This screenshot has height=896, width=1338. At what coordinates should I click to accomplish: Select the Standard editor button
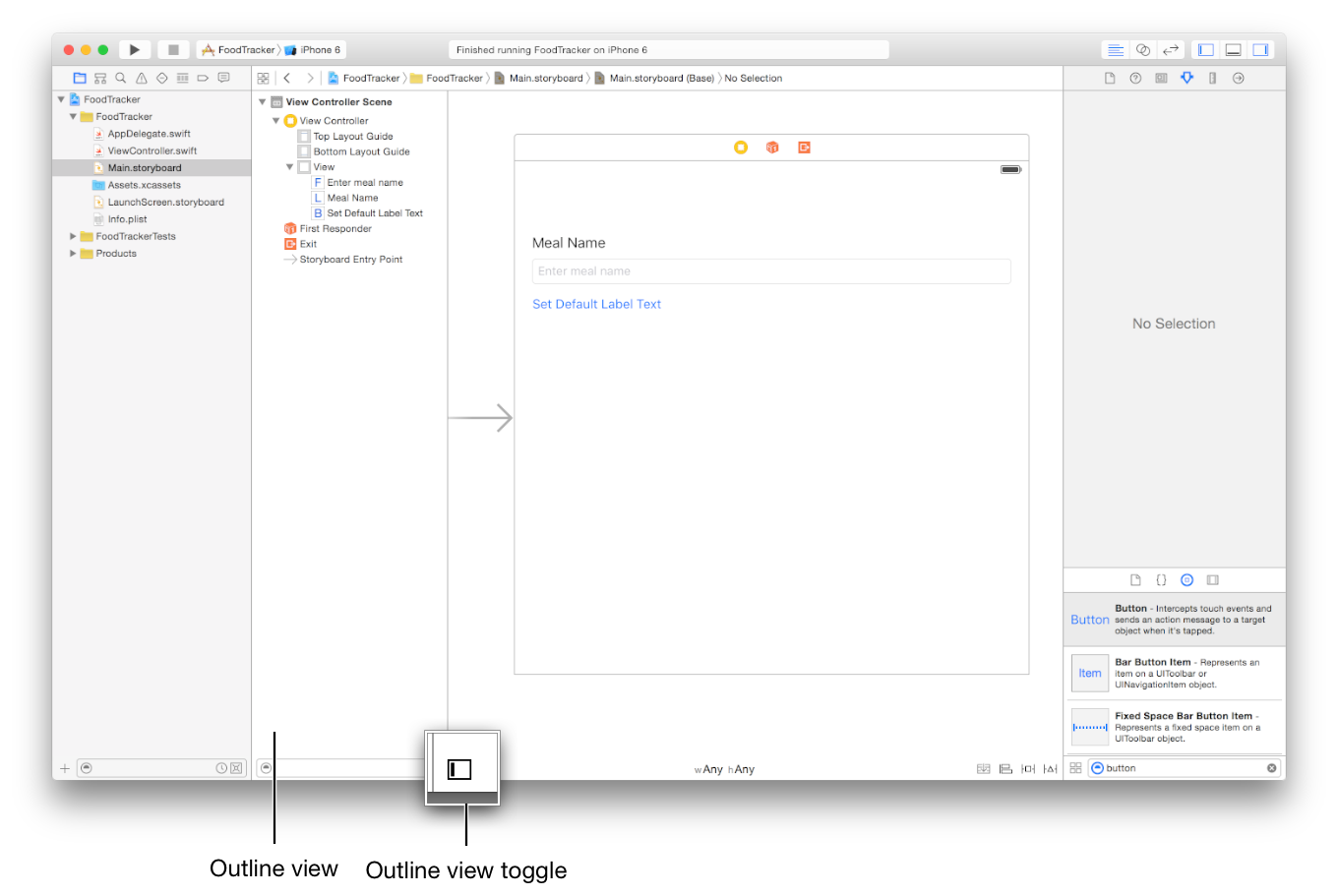[x=1116, y=49]
